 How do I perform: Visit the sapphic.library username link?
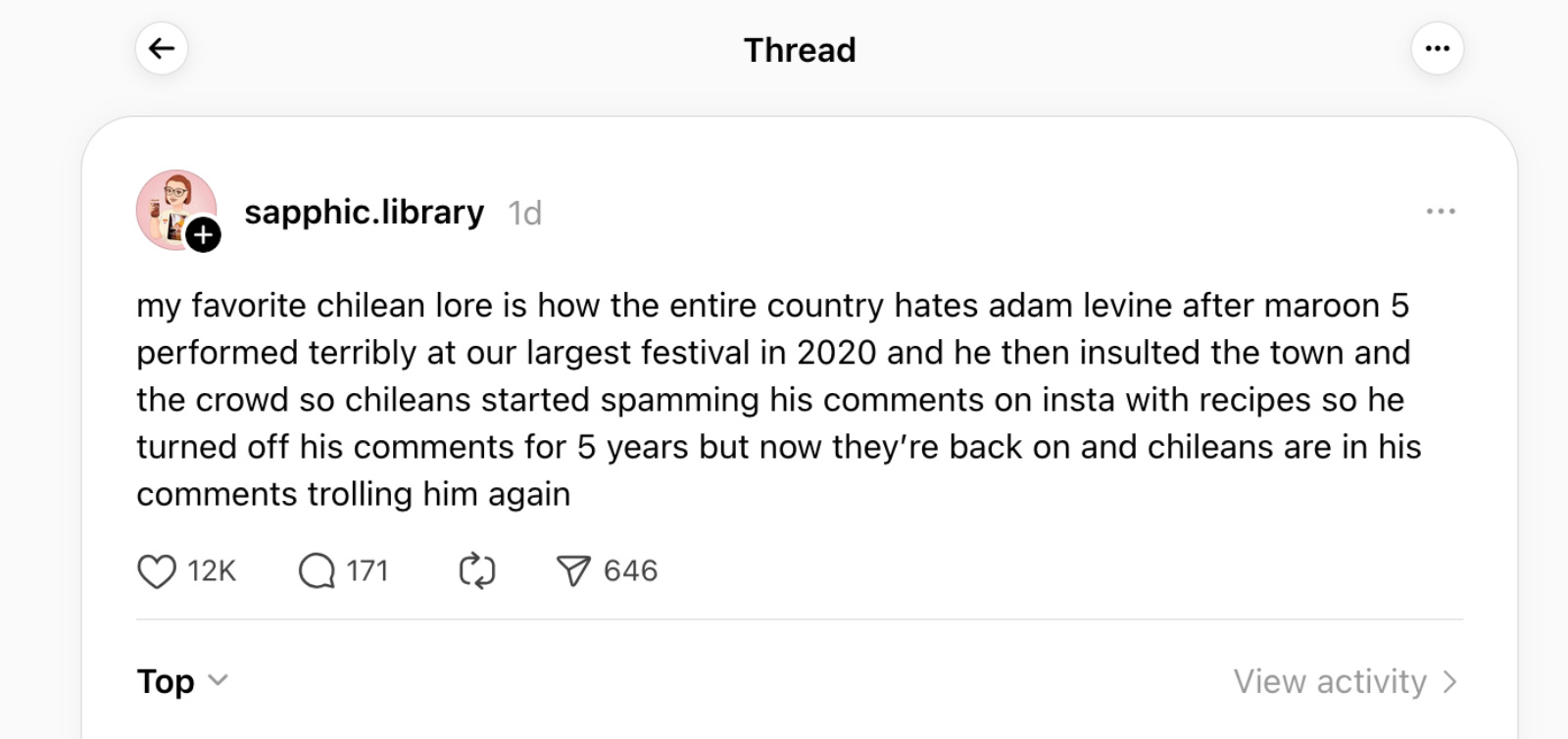point(364,213)
